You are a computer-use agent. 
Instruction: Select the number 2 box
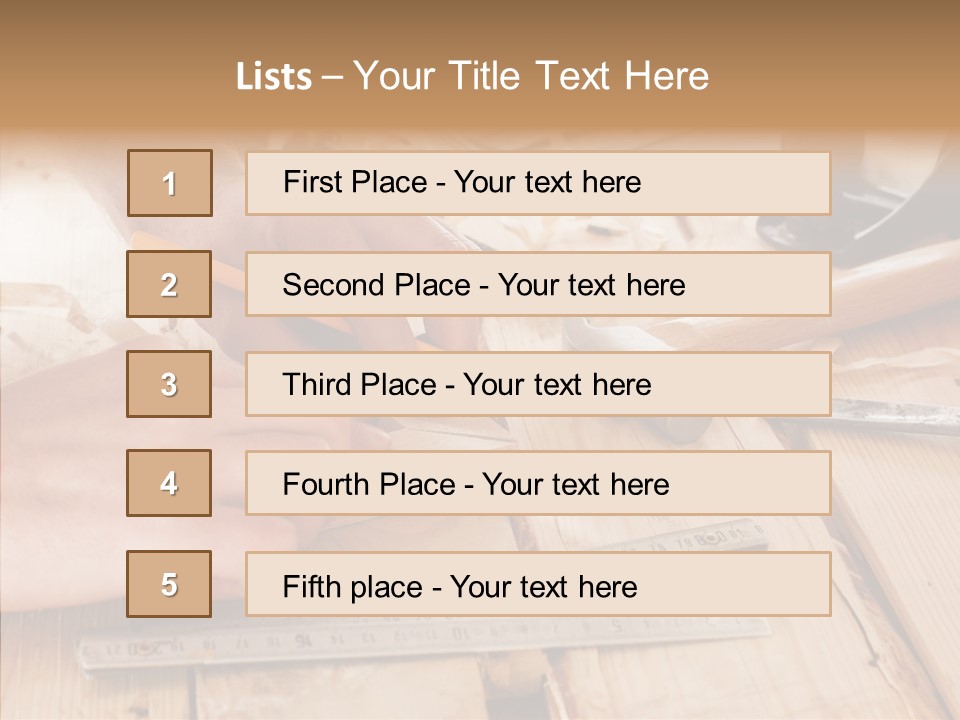[170, 284]
